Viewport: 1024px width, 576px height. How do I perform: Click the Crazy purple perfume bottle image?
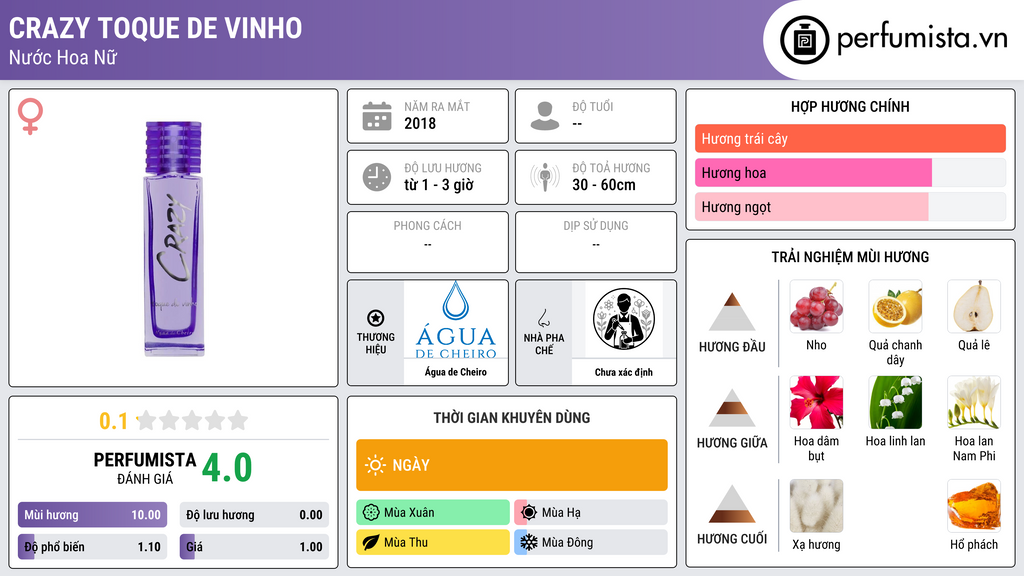click(x=174, y=238)
